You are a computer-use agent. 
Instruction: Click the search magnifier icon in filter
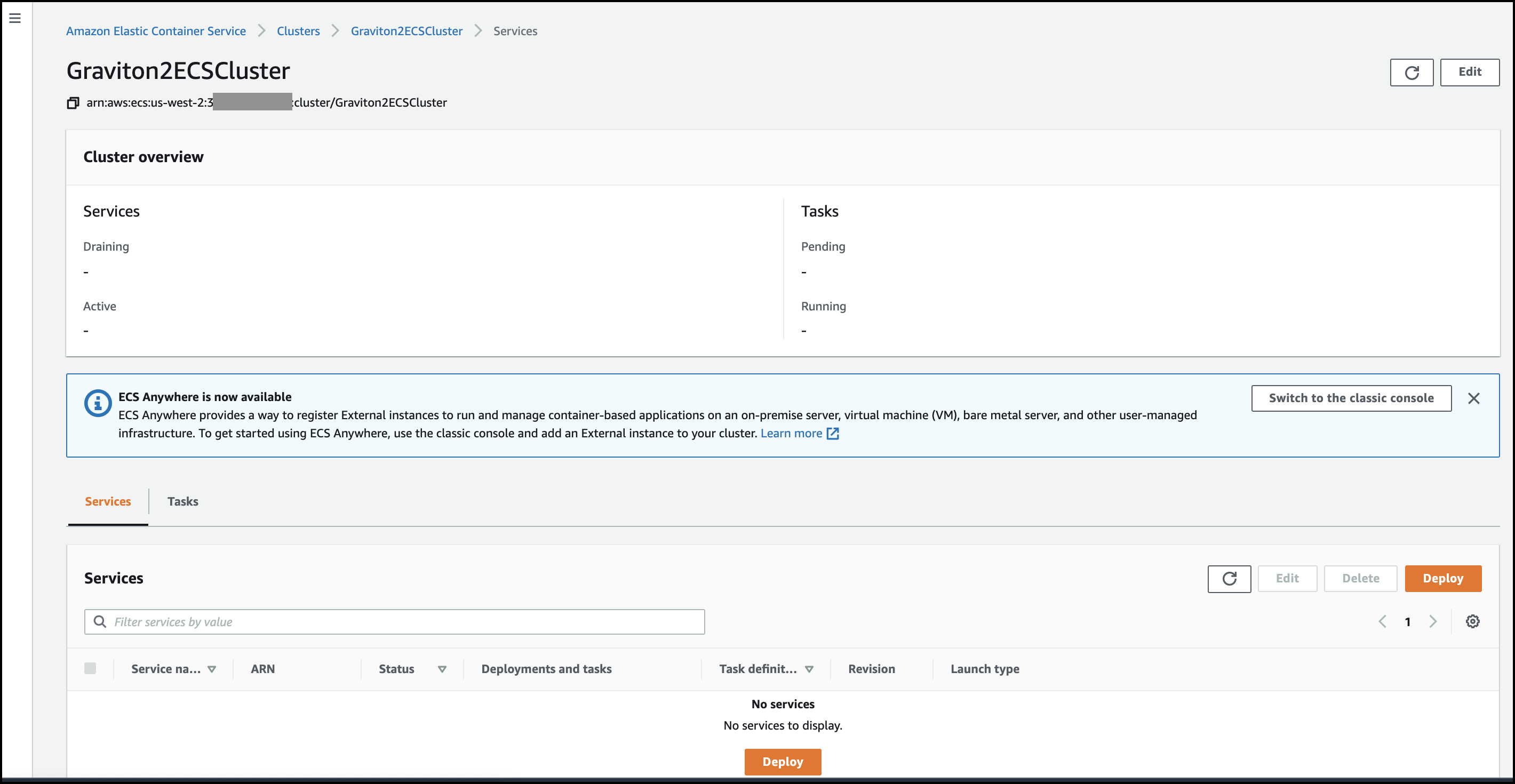(x=100, y=622)
